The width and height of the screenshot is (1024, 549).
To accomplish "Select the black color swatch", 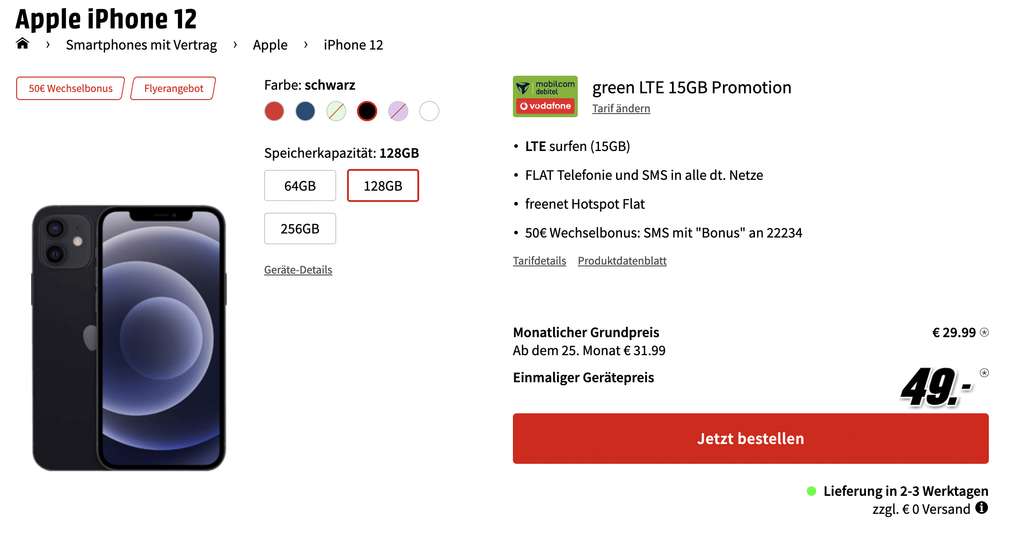I will coord(367,111).
